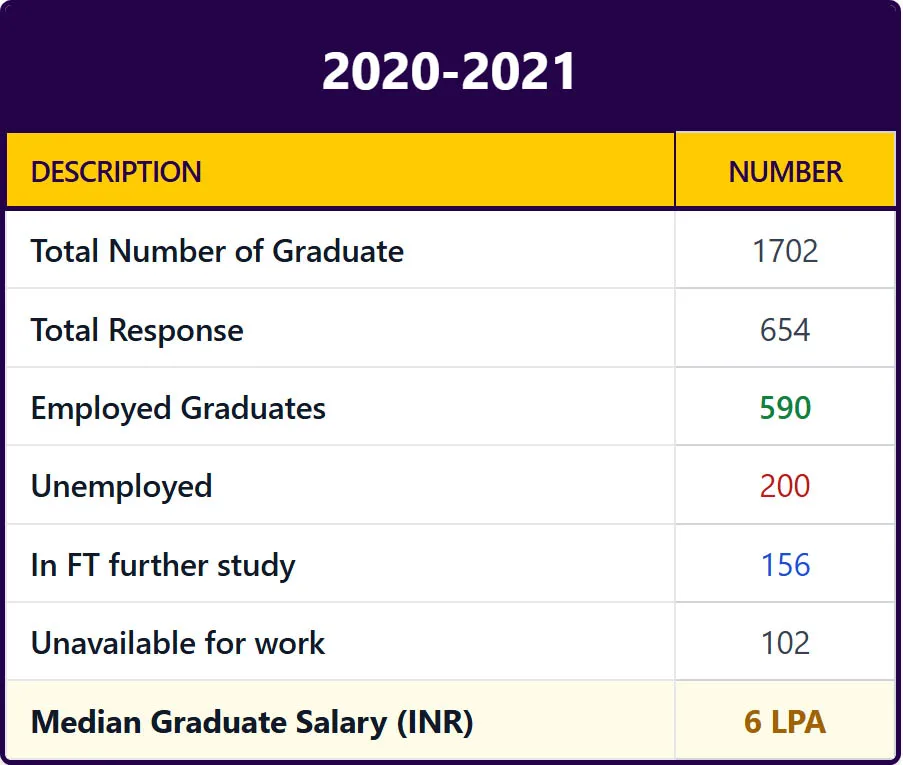This screenshot has height=765, width=903.
Task: Click the value 102
Action: click(785, 643)
